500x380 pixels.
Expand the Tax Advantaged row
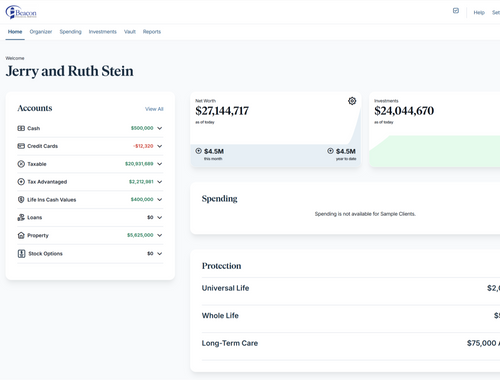pos(160,182)
